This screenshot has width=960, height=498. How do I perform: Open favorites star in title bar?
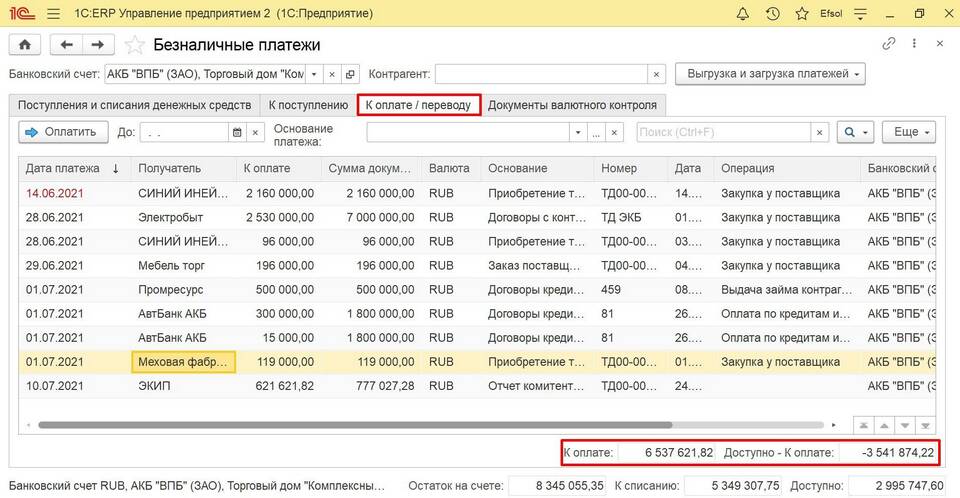pos(801,13)
